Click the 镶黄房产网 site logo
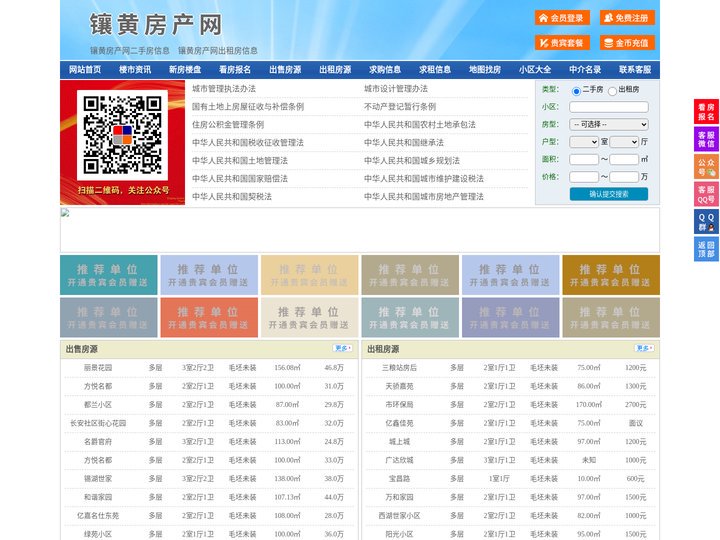This screenshot has width=720, height=540. [156, 25]
